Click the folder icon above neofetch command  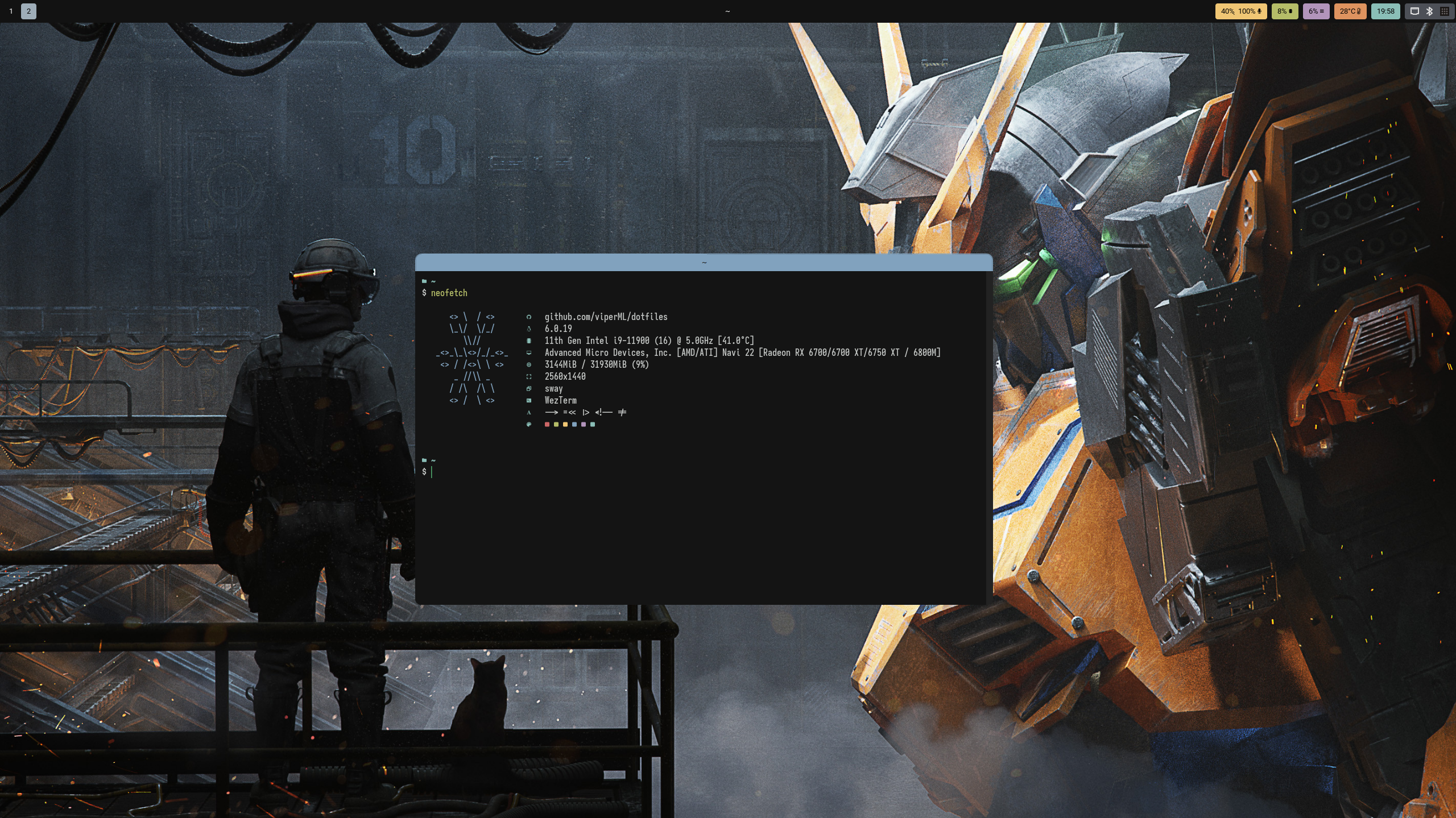point(424,281)
